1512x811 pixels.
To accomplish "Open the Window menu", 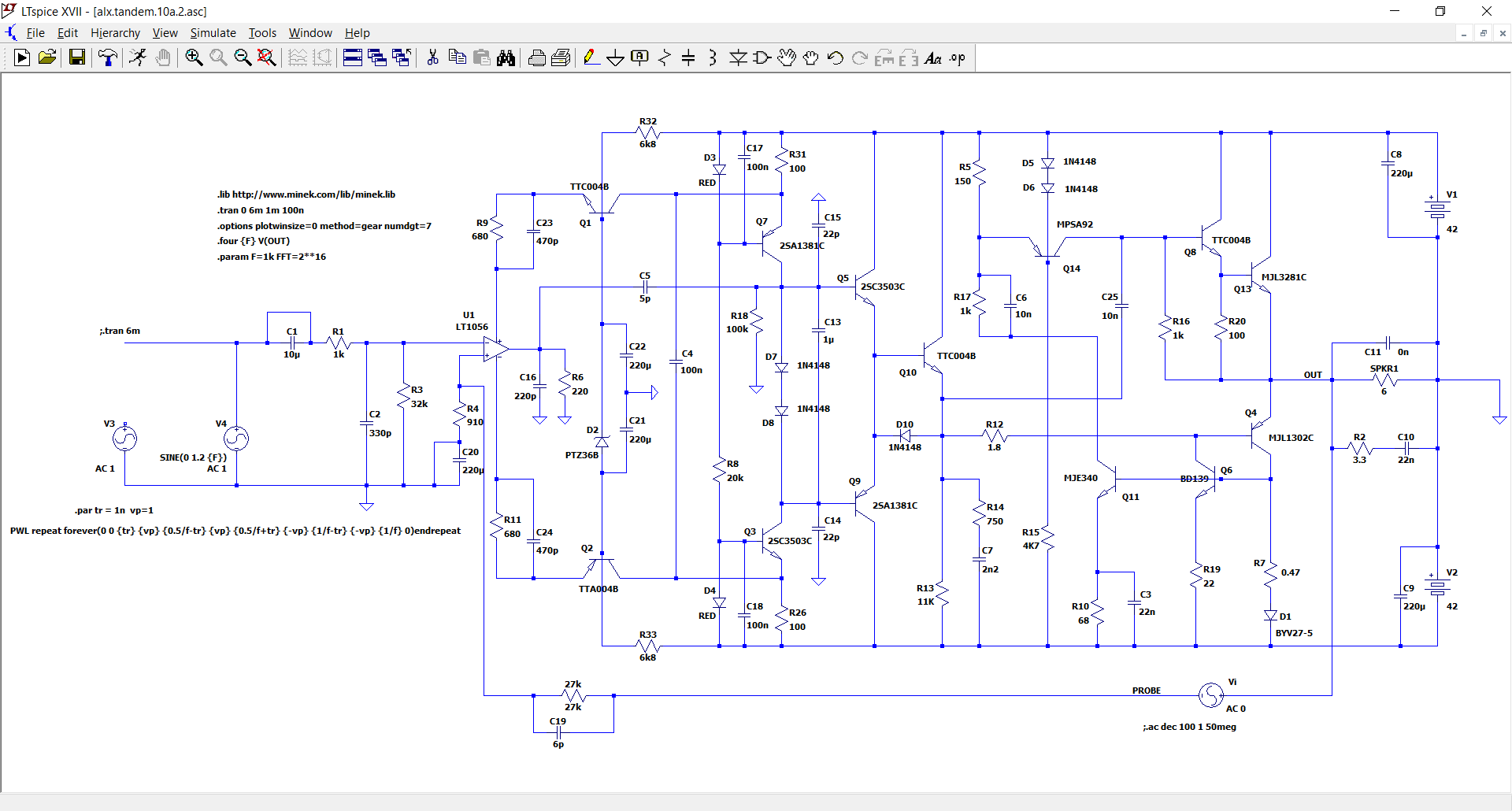I will point(310,33).
